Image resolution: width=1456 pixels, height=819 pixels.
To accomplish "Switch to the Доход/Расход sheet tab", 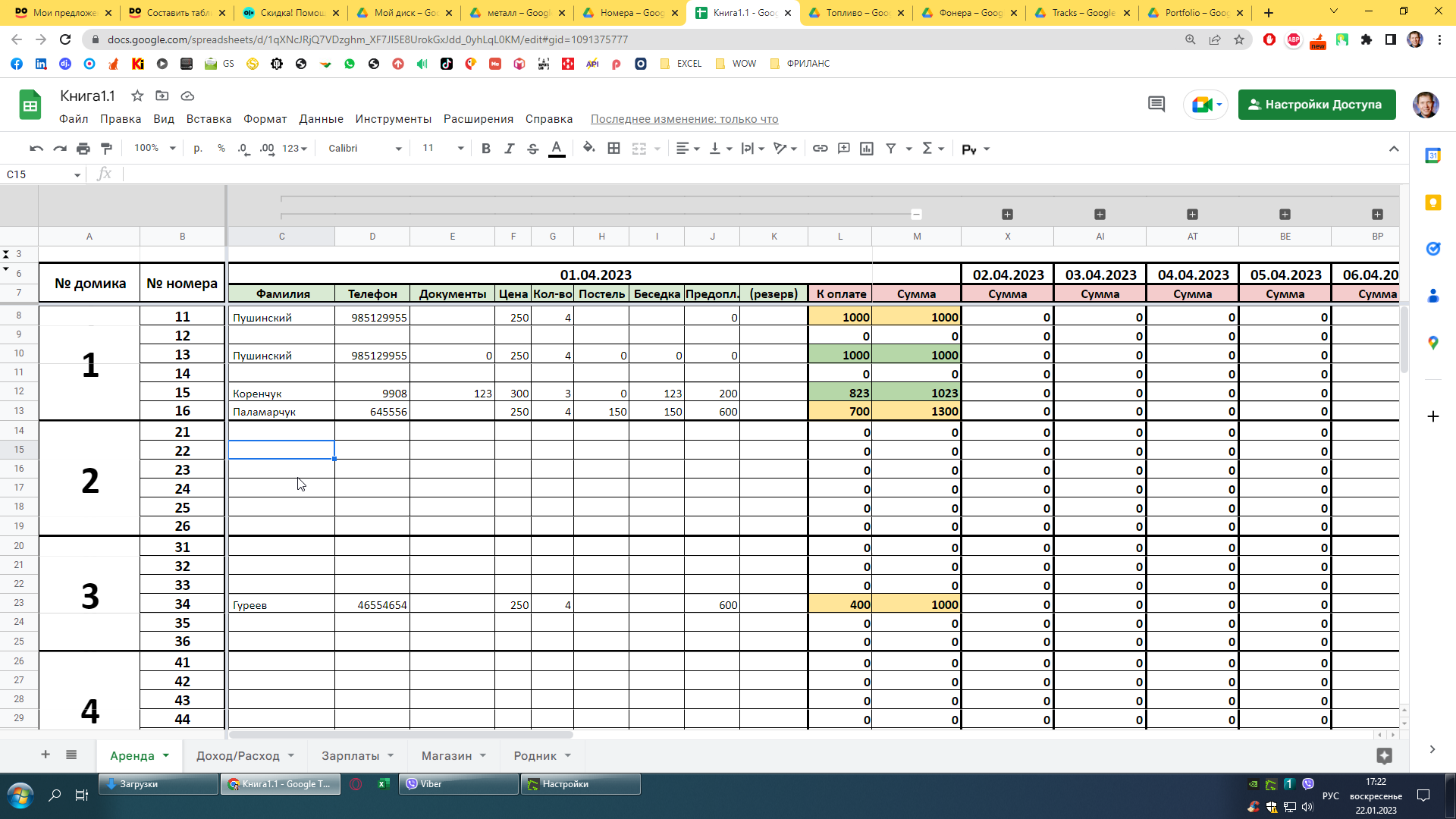I will pyautogui.click(x=246, y=756).
